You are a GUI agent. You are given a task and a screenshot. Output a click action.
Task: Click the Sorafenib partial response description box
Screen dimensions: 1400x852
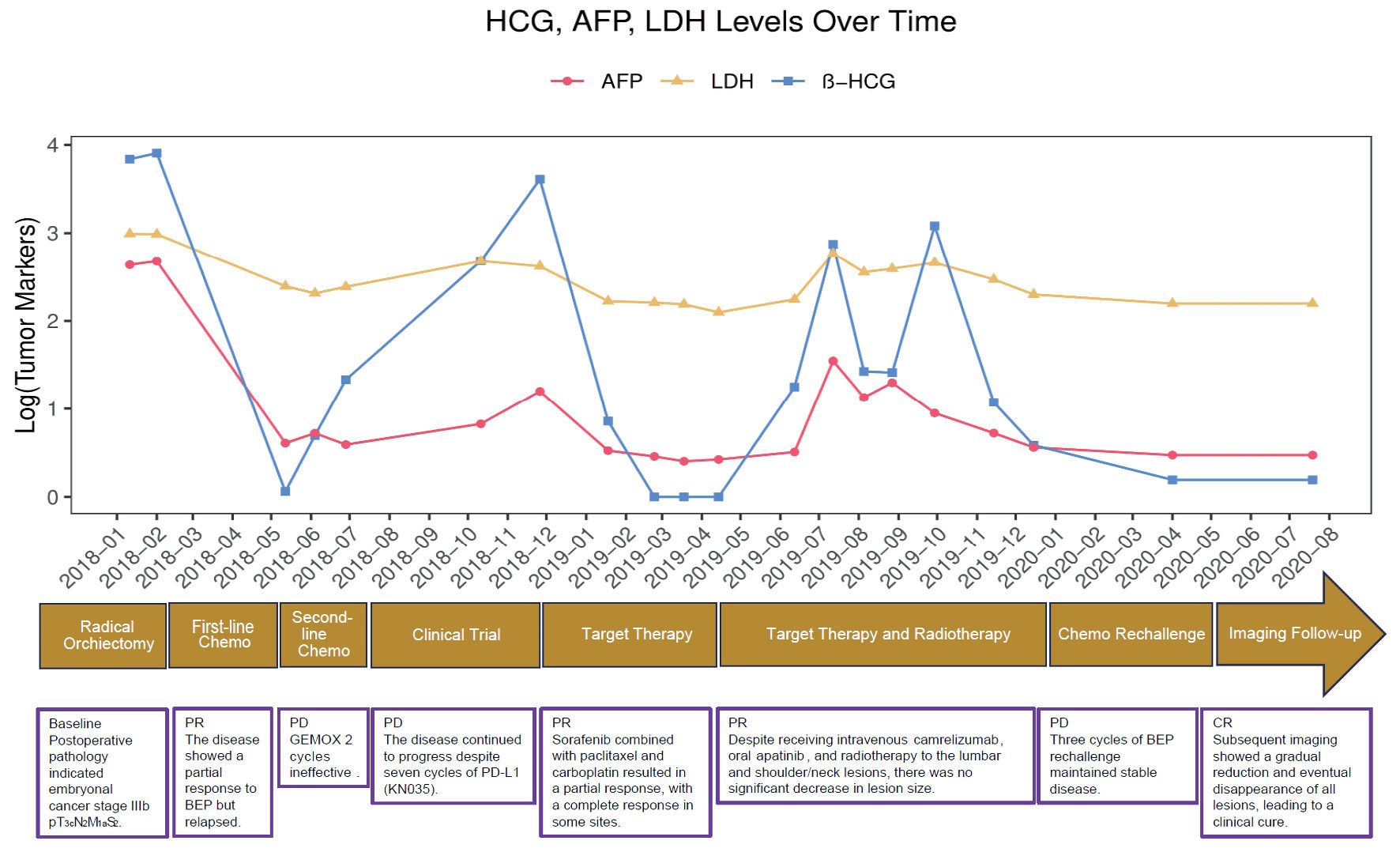pyautogui.click(x=625, y=772)
